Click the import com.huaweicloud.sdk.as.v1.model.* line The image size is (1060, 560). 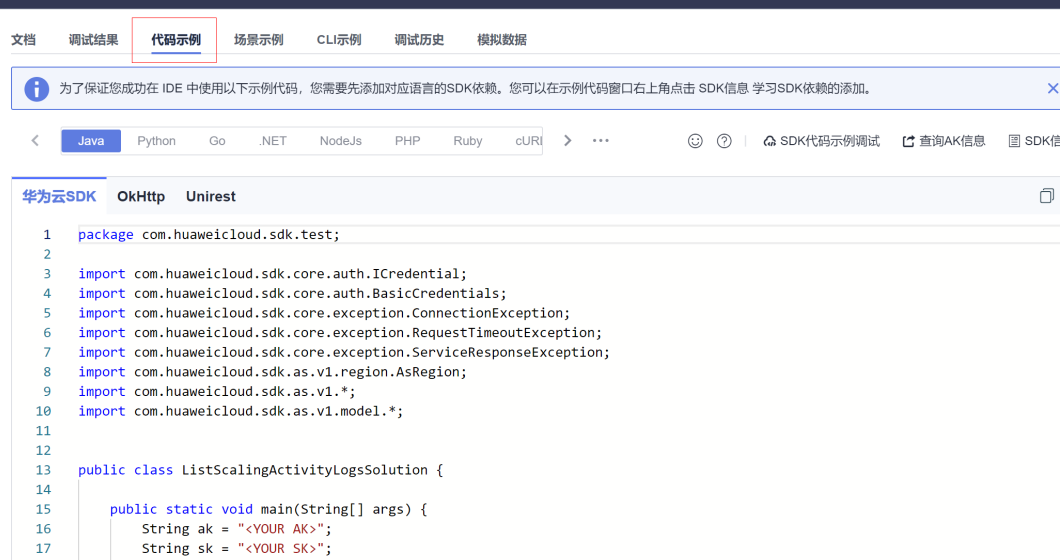[x=241, y=411]
